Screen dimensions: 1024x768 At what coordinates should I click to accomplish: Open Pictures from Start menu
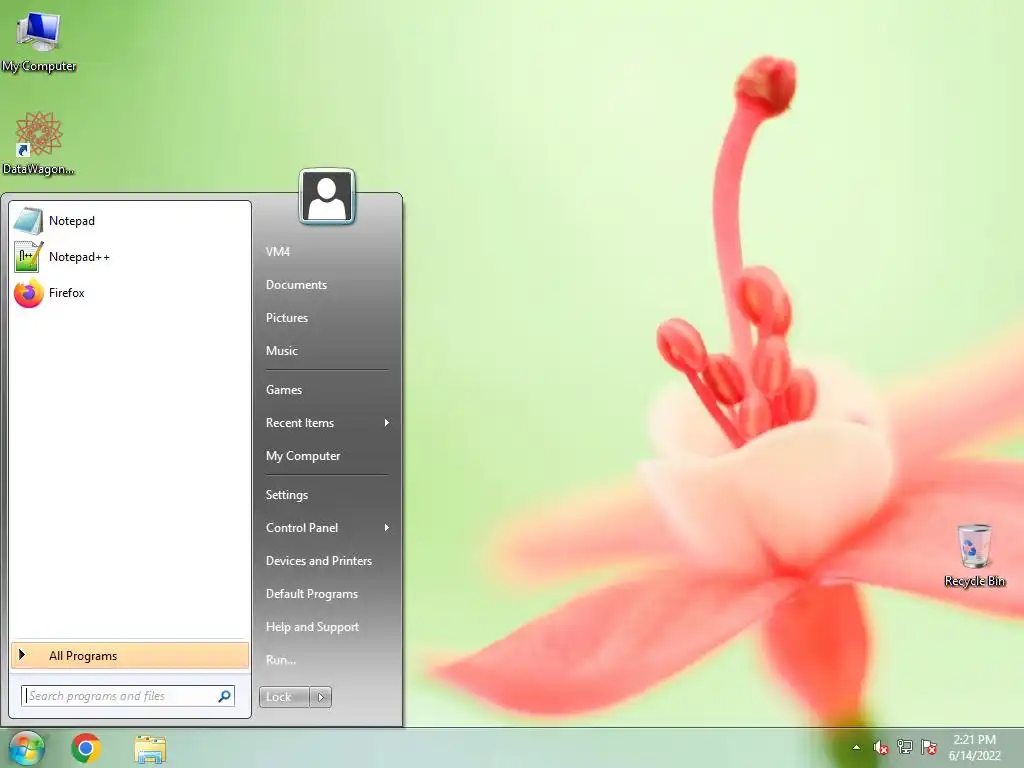287,317
